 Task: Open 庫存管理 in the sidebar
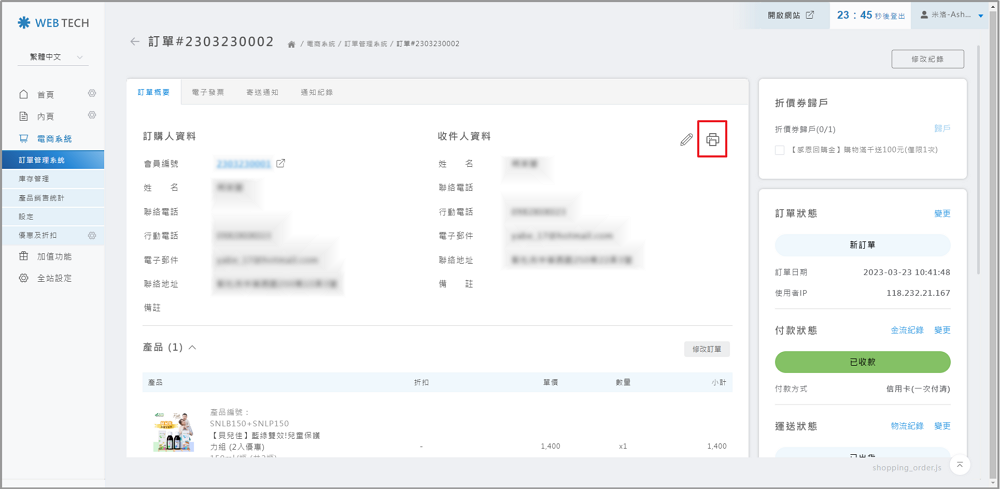[x=34, y=179]
